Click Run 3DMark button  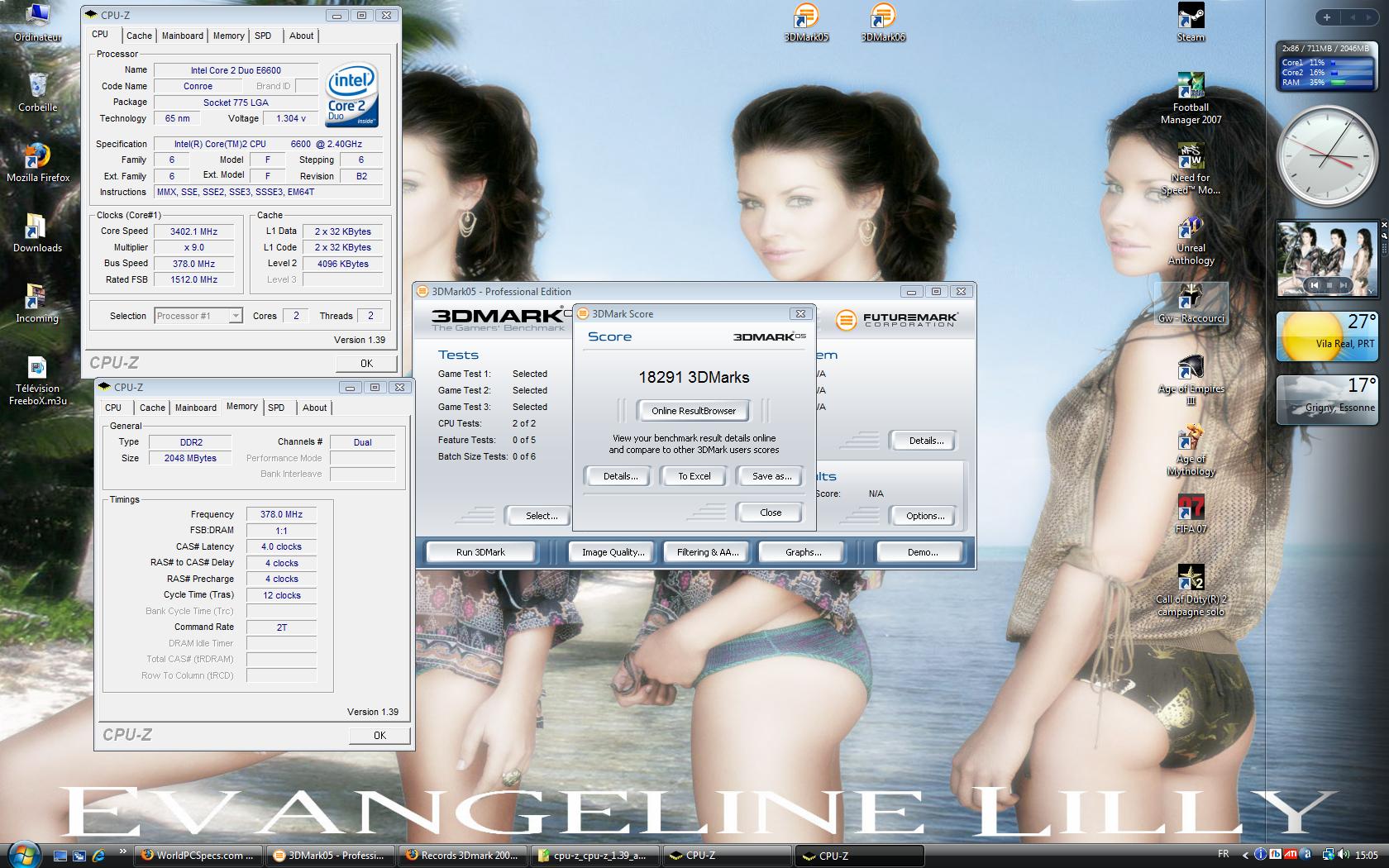pyautogui.click(x=480, y=552)
